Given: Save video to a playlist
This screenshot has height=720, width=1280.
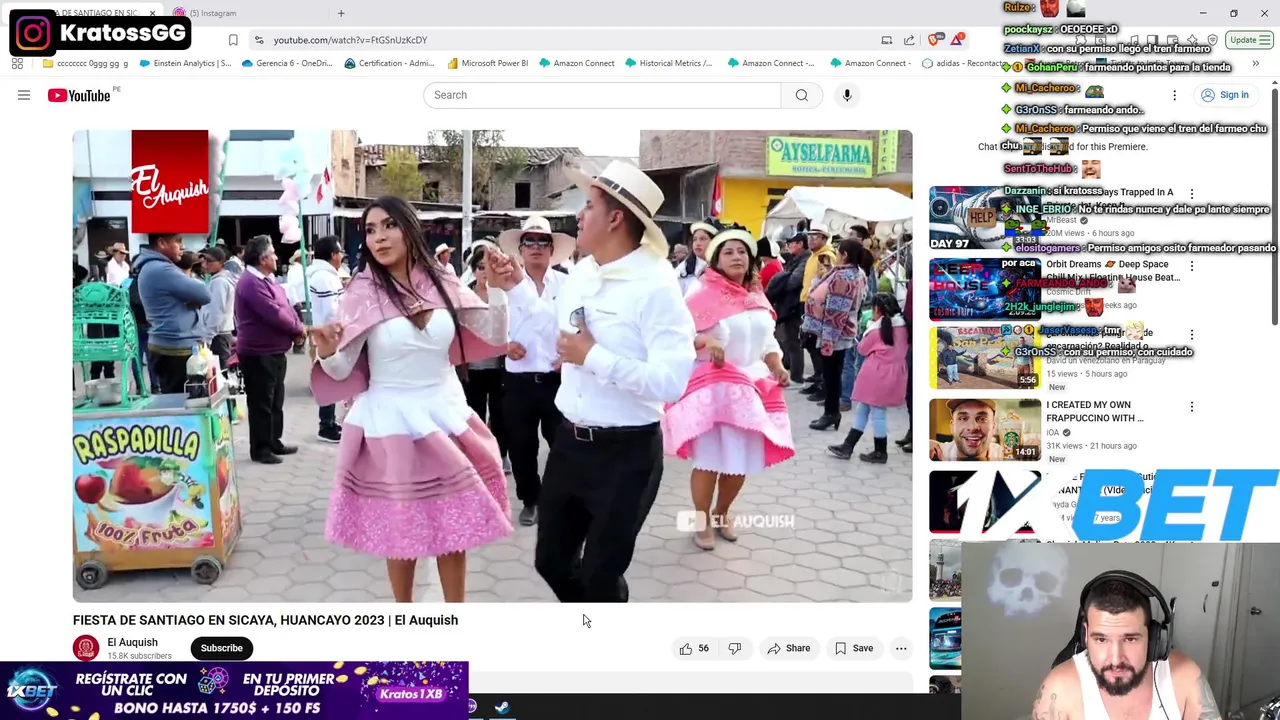Looking at the screenshot, I should (854, 648).
